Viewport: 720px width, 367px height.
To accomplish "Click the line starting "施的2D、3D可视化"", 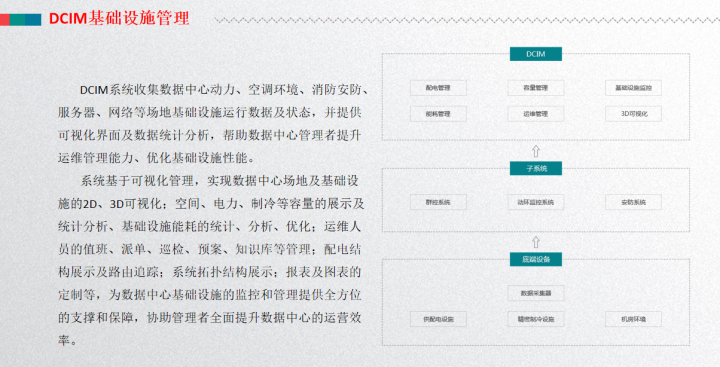I will (211, 204).
